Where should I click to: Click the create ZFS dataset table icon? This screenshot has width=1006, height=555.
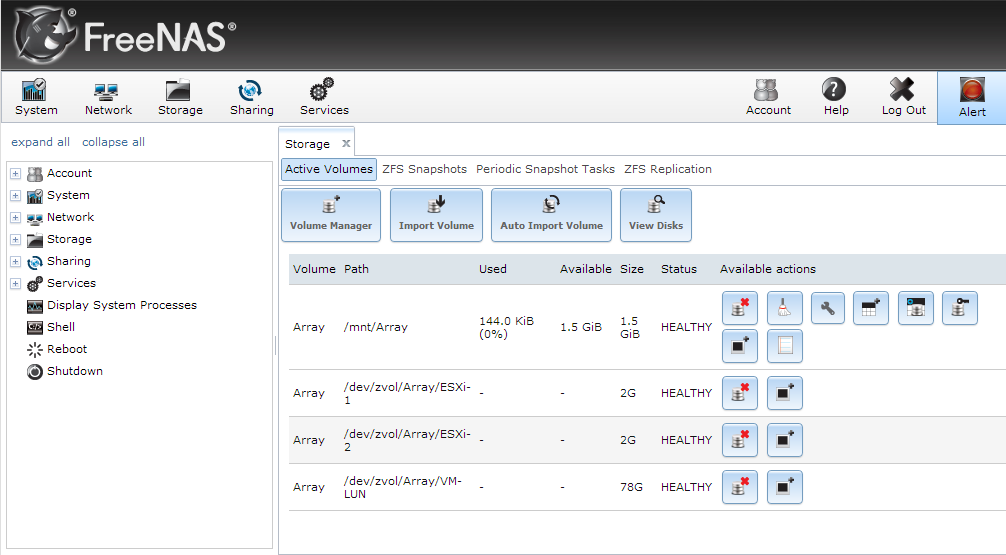[871, 308]
